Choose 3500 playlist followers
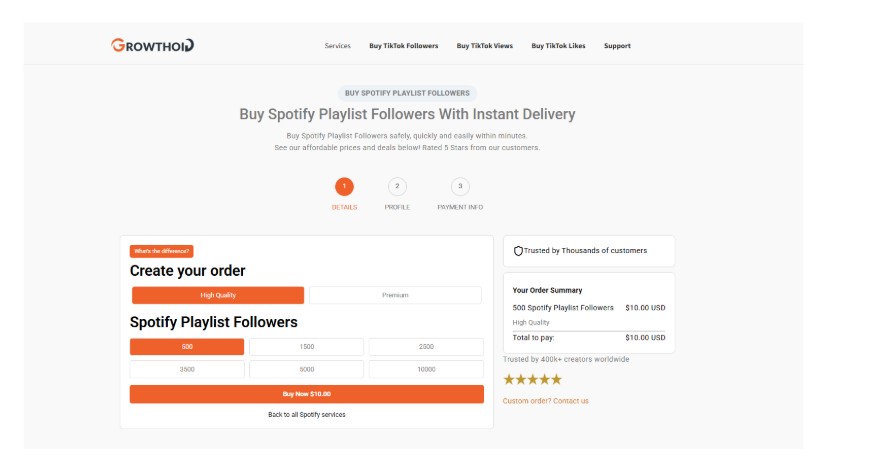 [187, 369]
